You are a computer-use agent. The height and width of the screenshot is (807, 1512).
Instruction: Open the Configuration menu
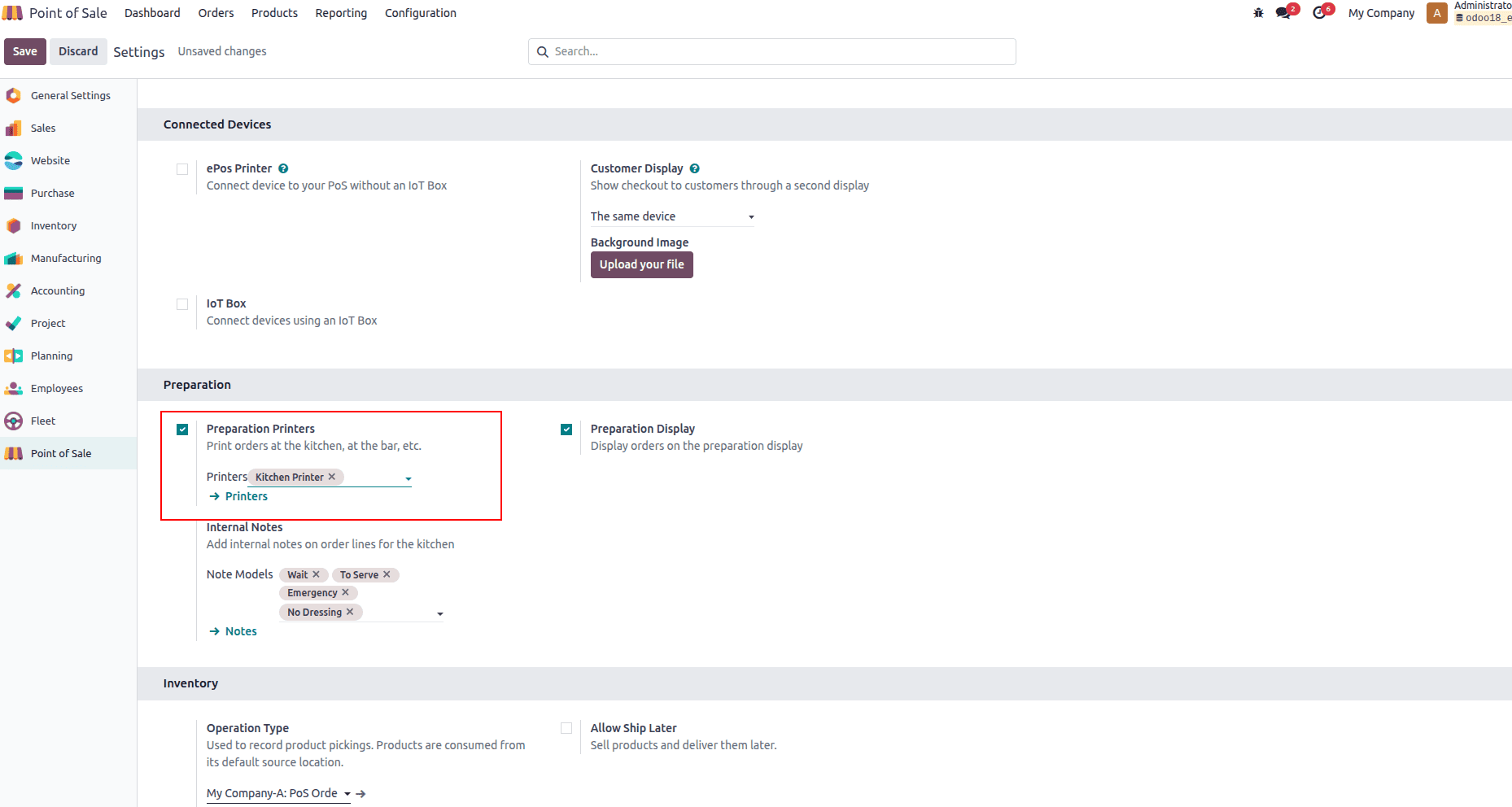(420, 13)
